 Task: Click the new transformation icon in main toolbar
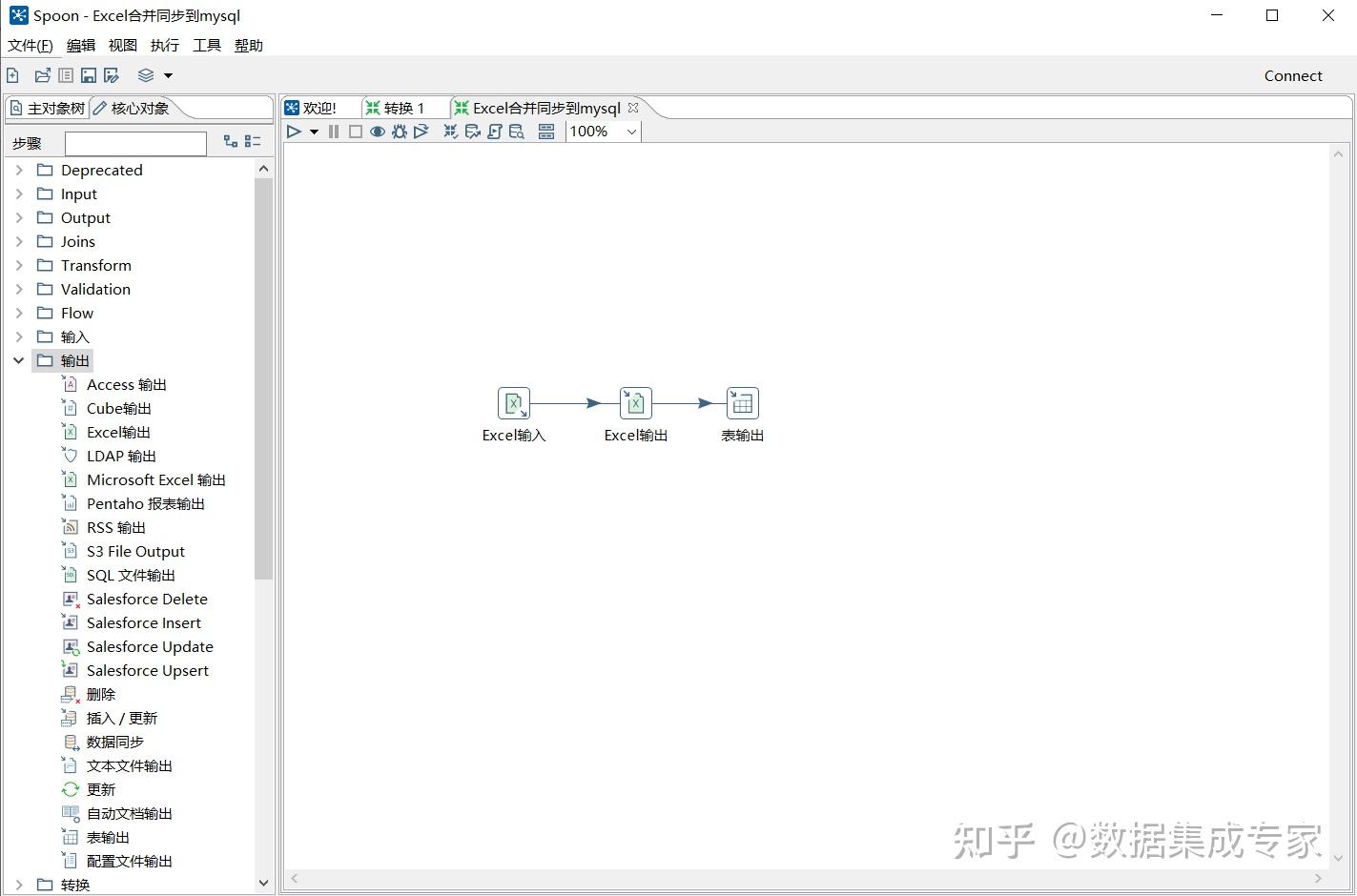[12, 74]
